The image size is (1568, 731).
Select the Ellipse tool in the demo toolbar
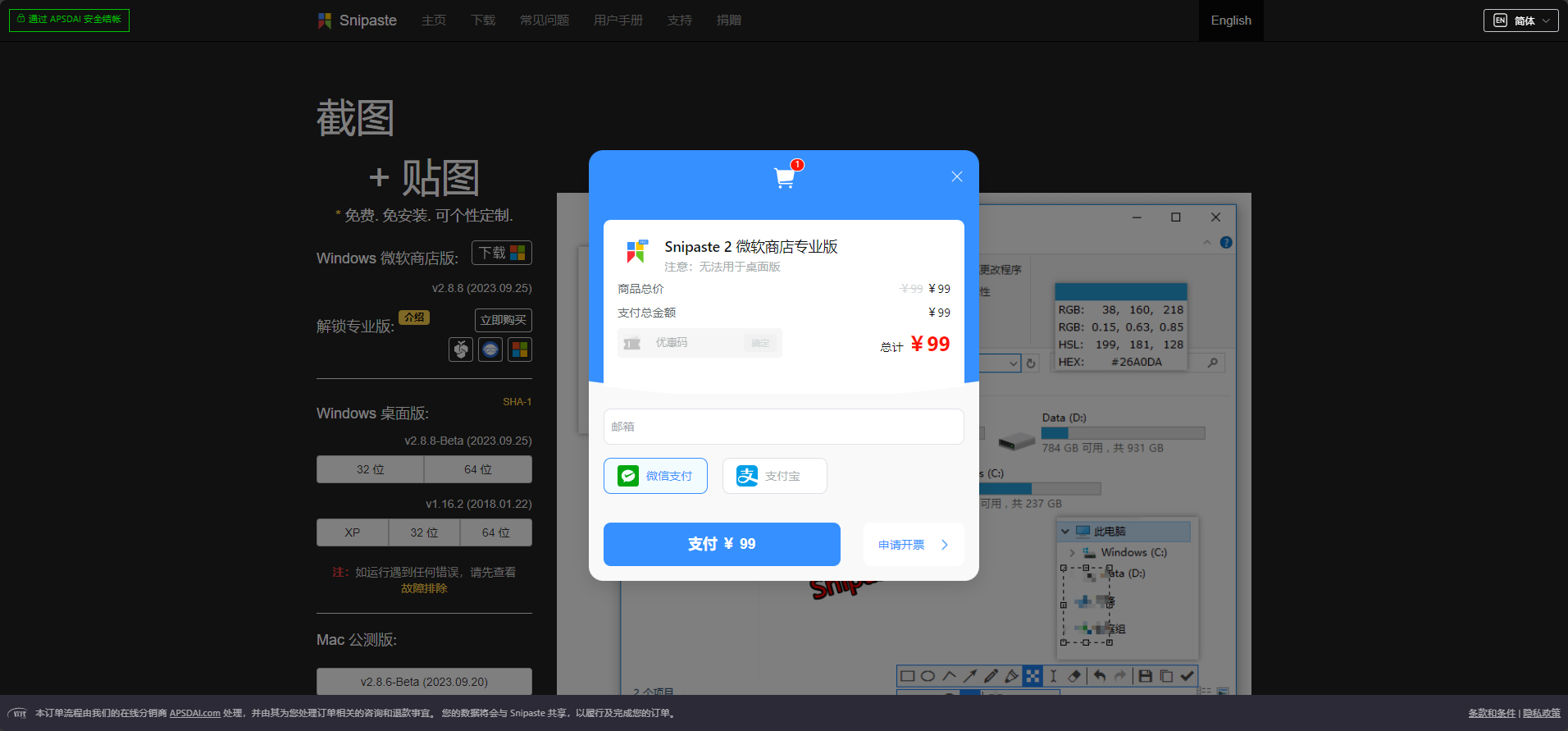pyautogui.click(x=928, y=676)
